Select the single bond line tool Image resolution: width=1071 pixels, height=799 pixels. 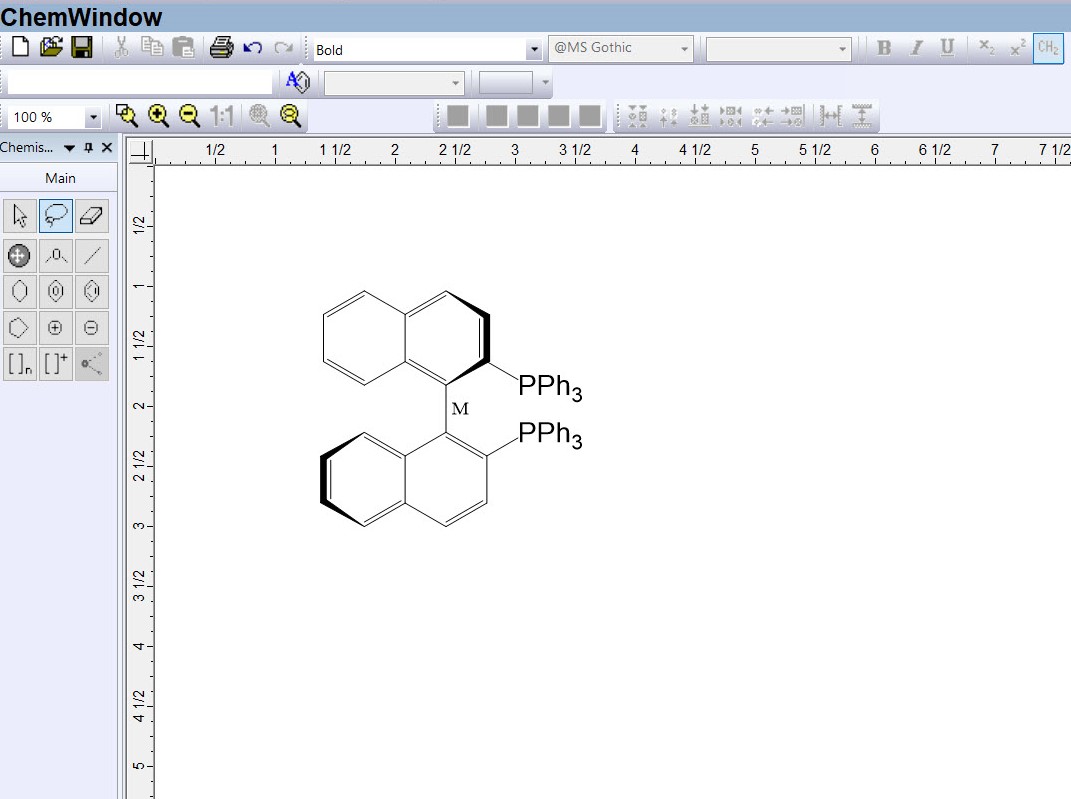coord(91,255)
